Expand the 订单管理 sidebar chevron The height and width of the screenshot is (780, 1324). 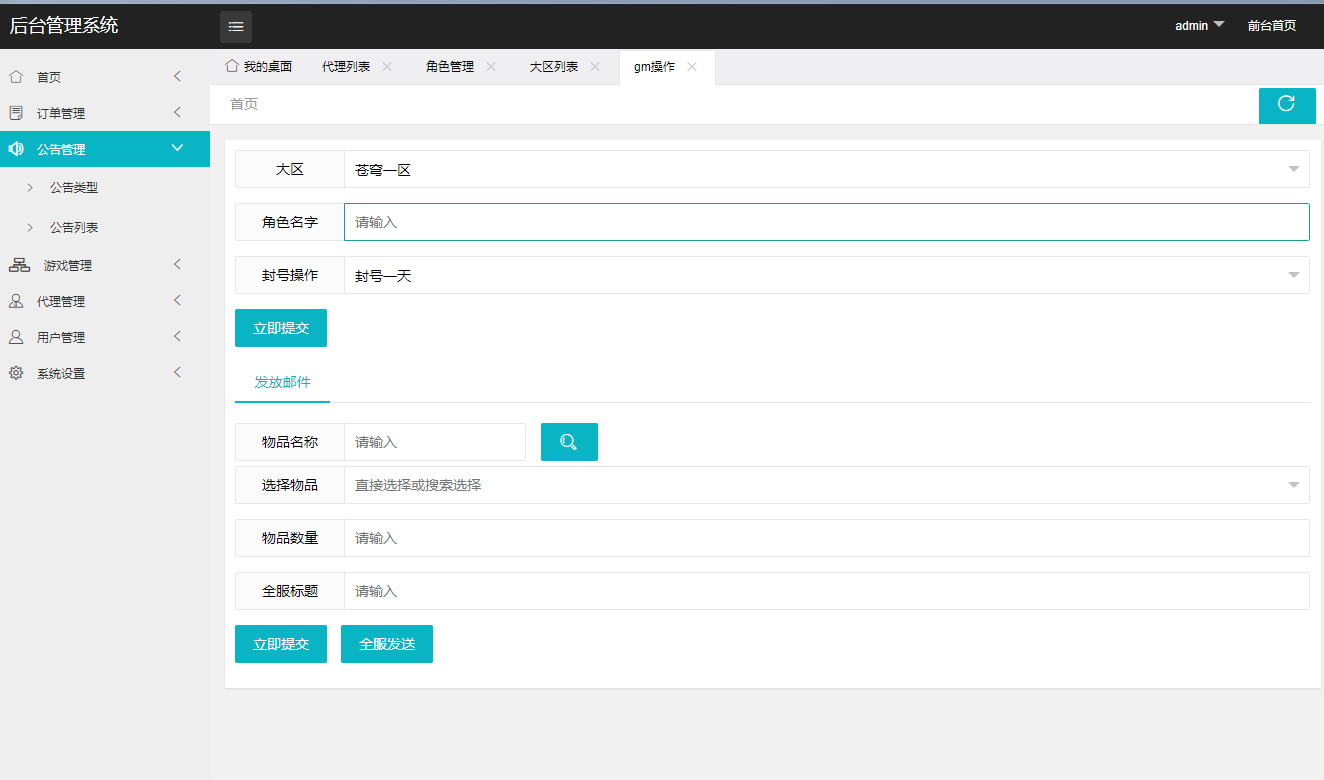coord(177,113)
